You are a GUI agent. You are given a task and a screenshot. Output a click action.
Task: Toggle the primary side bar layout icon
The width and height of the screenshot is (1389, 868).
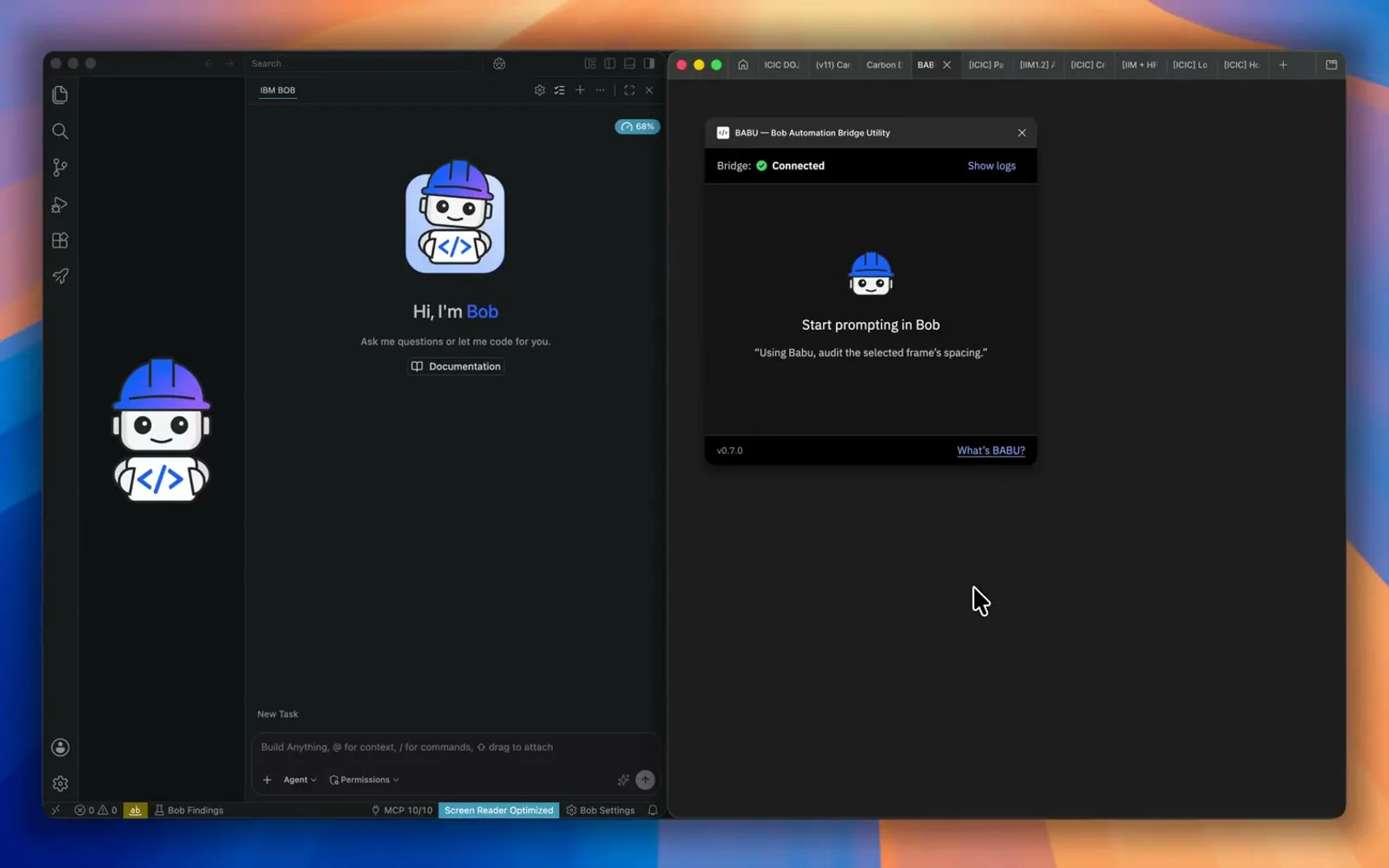610,63
